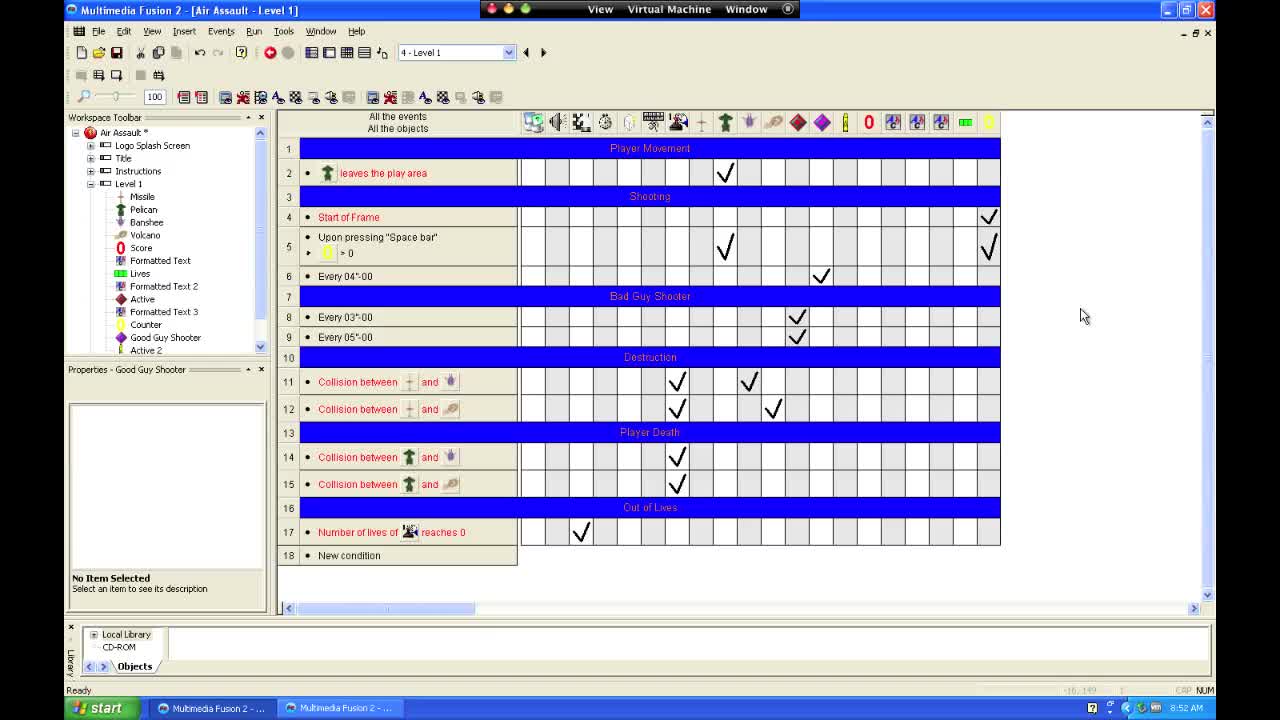Viewport: 1280px width, 720px height.
Task: Go to the previous frame arrow
Action: (526, 53)
